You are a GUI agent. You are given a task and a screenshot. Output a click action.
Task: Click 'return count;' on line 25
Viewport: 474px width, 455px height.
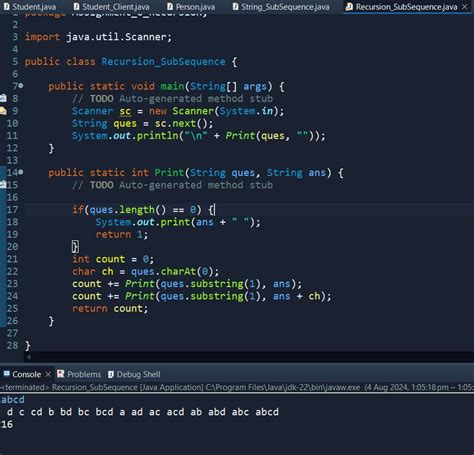110,309
